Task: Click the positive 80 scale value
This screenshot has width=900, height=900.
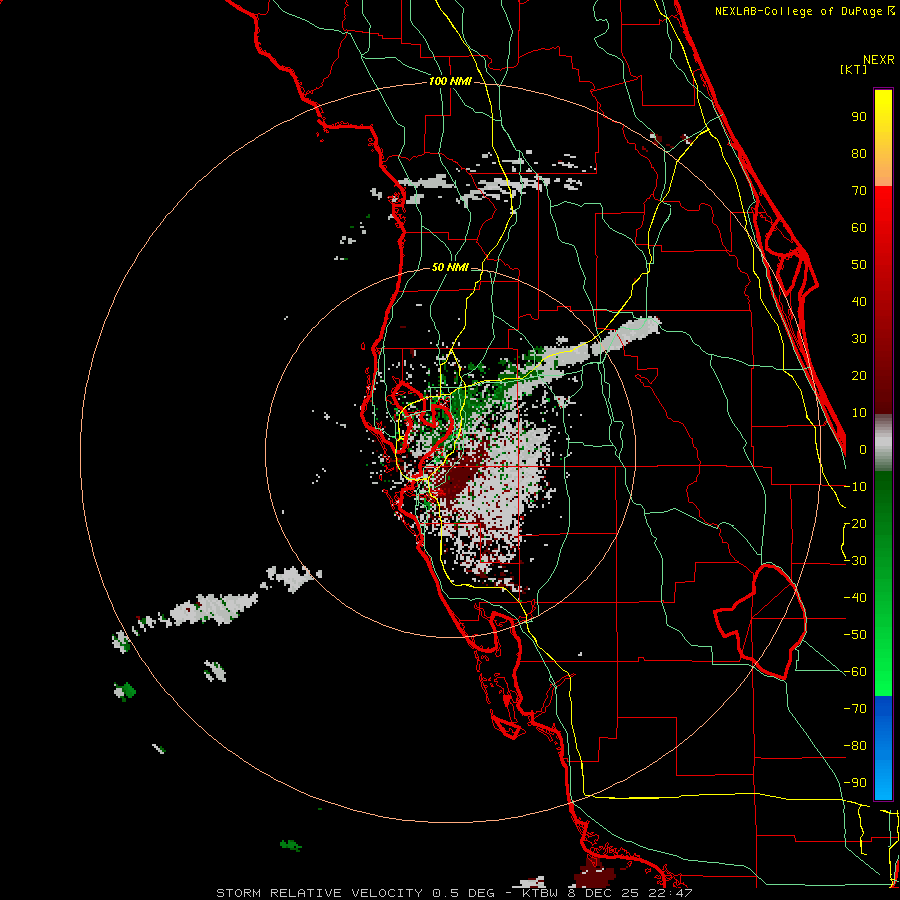Action: tap(859, 154)
